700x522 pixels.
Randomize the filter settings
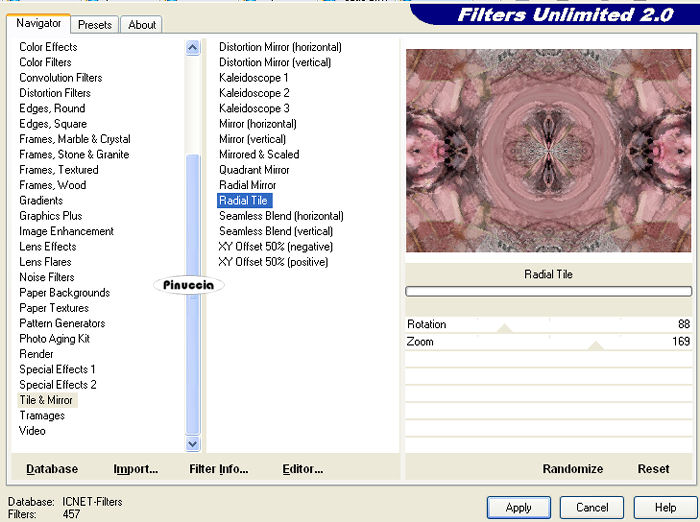pos(572,469)
